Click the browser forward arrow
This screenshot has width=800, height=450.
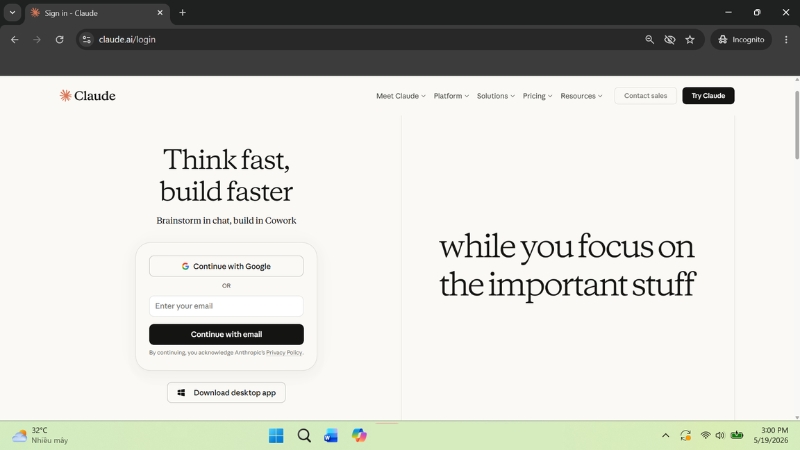click(x=37, y=39)
